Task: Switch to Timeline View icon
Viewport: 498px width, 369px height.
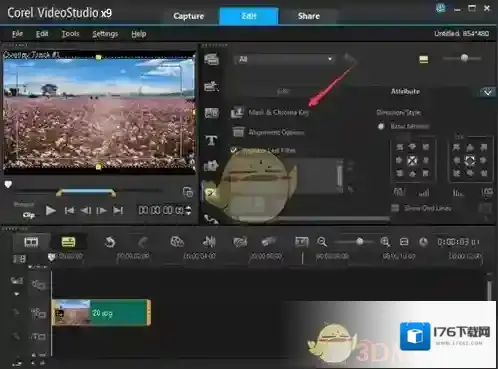Action: tap(68, 242)
